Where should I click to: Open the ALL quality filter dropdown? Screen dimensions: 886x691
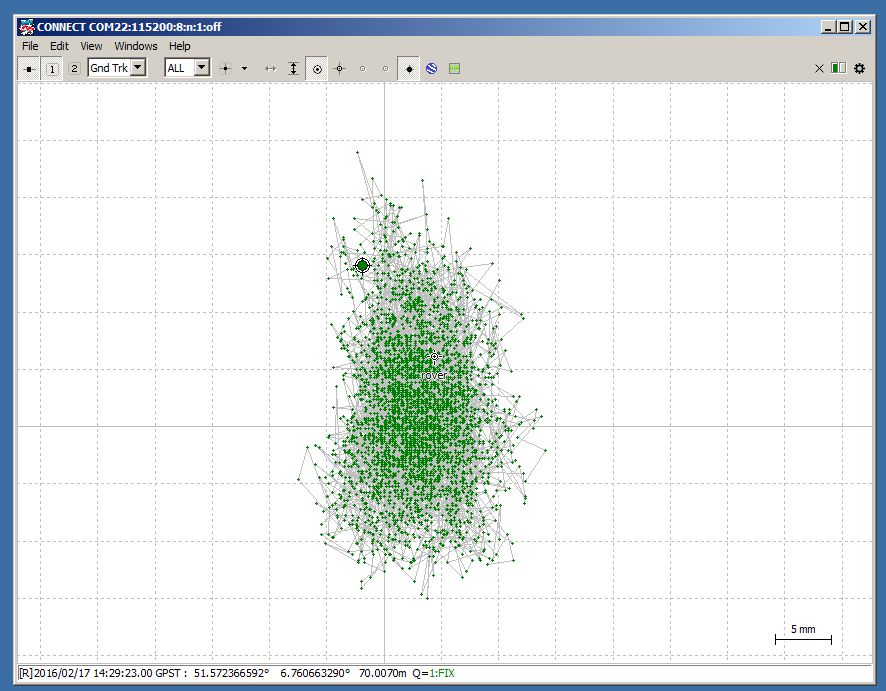coord(201,68)
